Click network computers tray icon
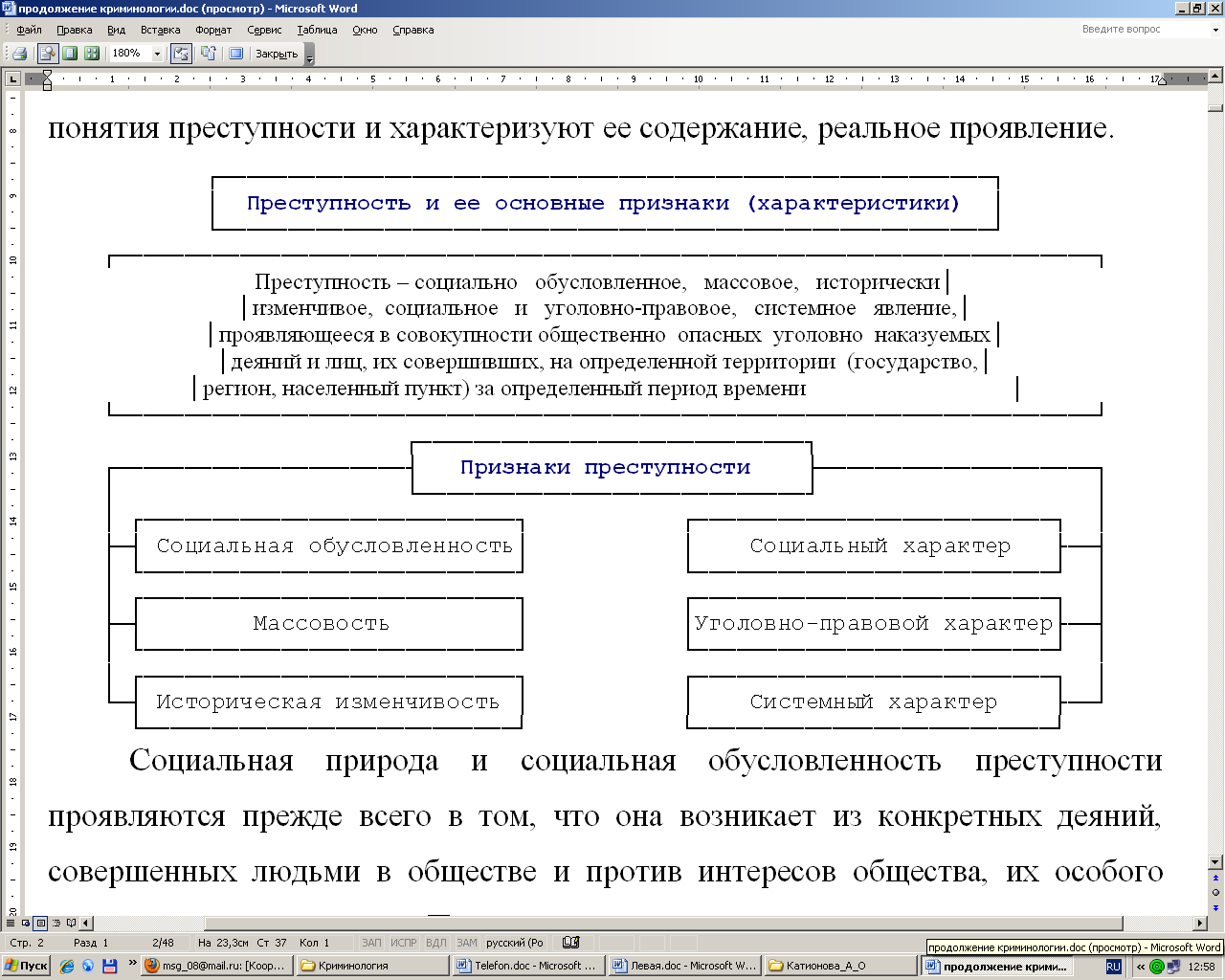 click(1173, 967)
